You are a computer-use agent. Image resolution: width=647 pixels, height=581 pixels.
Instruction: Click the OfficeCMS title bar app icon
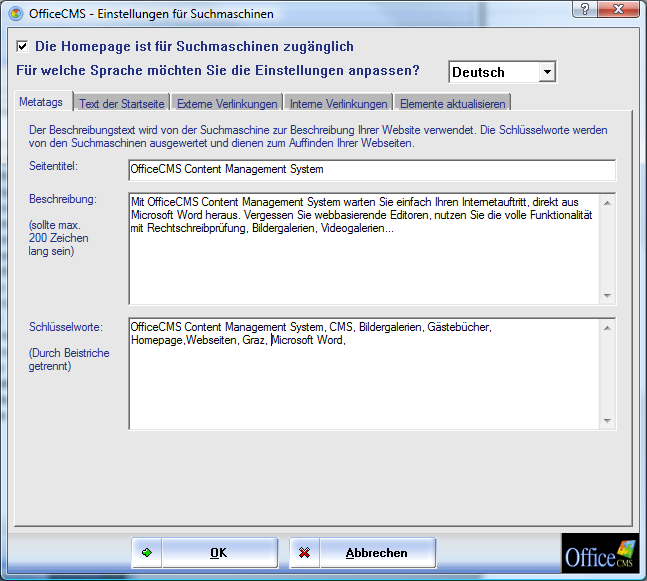pyautogui.click(x=16, y=14)
